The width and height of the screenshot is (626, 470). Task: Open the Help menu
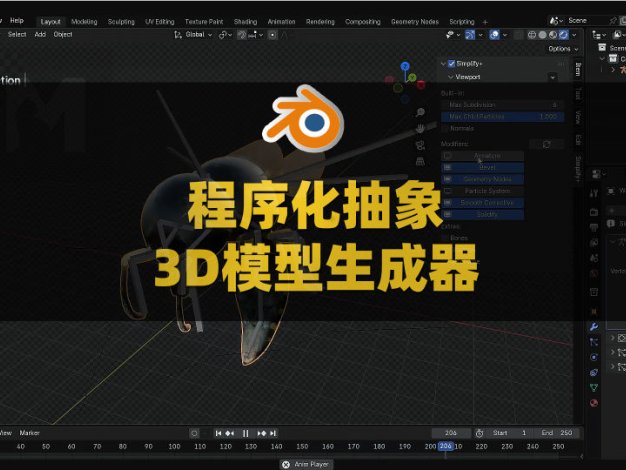point(17,21)
